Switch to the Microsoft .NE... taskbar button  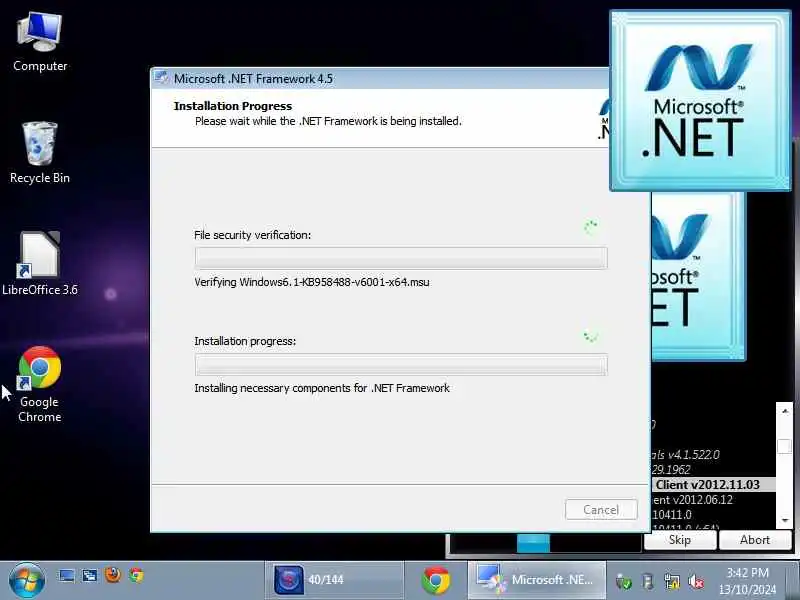coord(537,580)
